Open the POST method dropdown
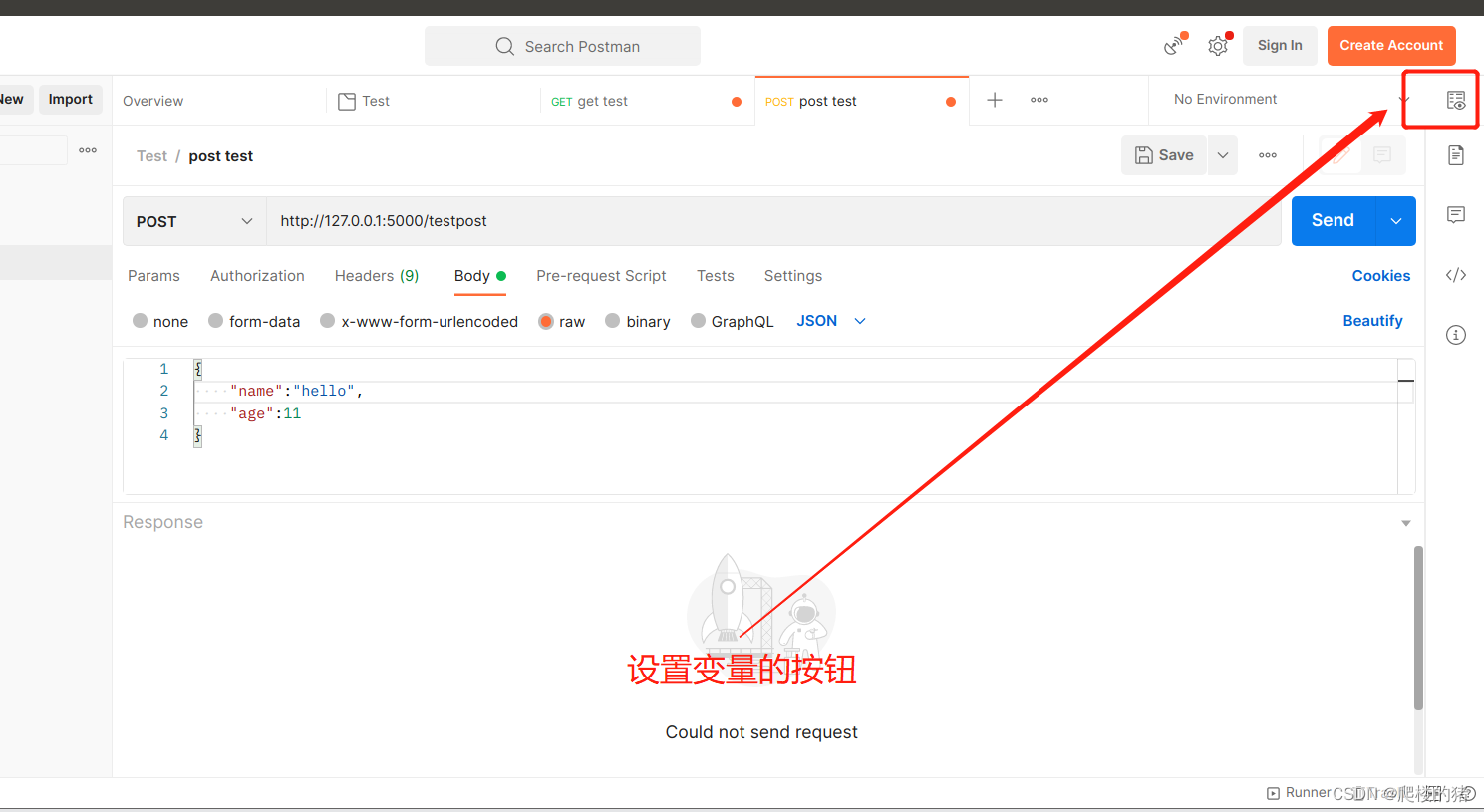This screenshot has height=812, width=1484. click(194, 221)
